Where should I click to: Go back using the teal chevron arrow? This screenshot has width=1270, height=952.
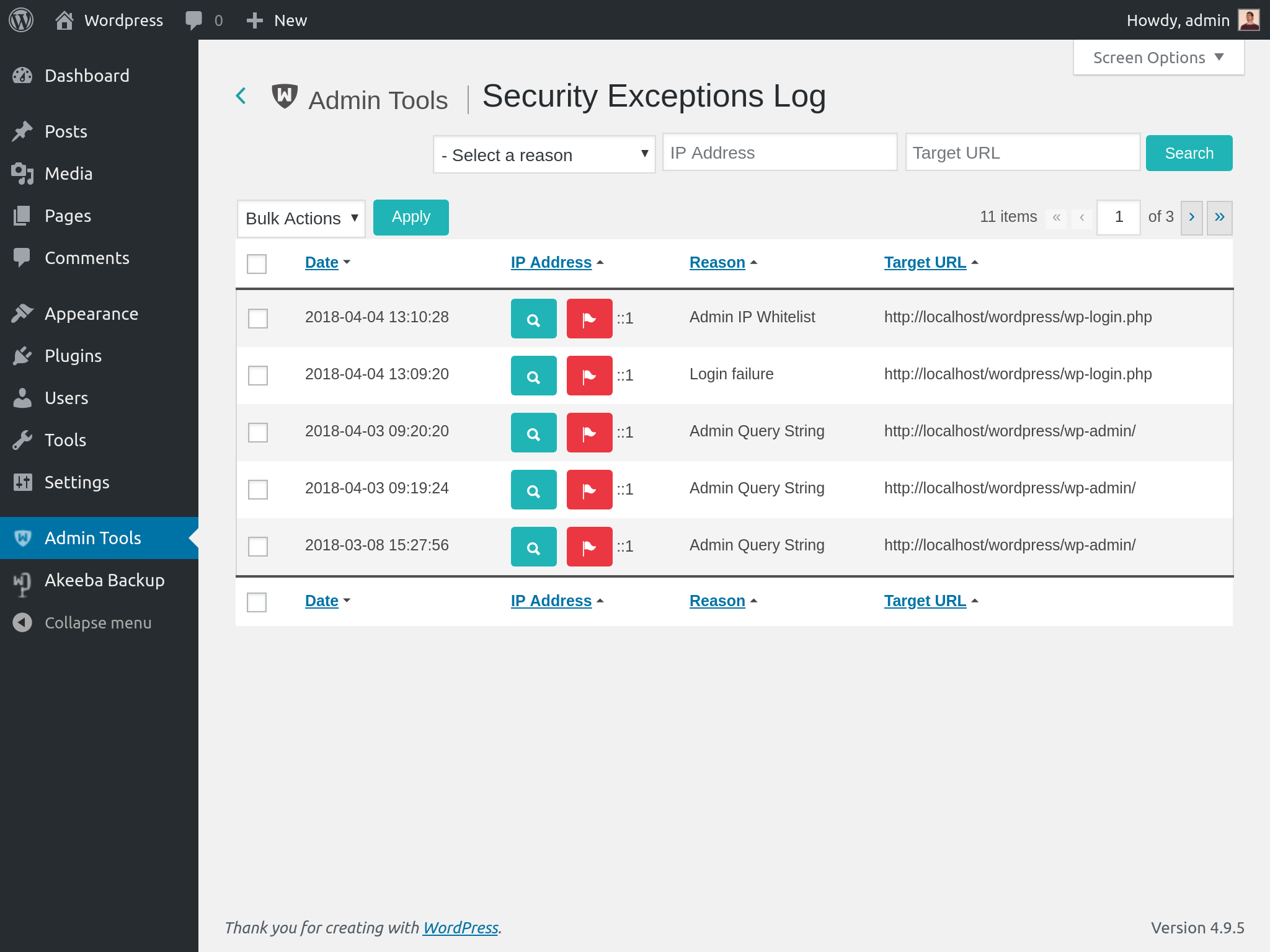241,96
